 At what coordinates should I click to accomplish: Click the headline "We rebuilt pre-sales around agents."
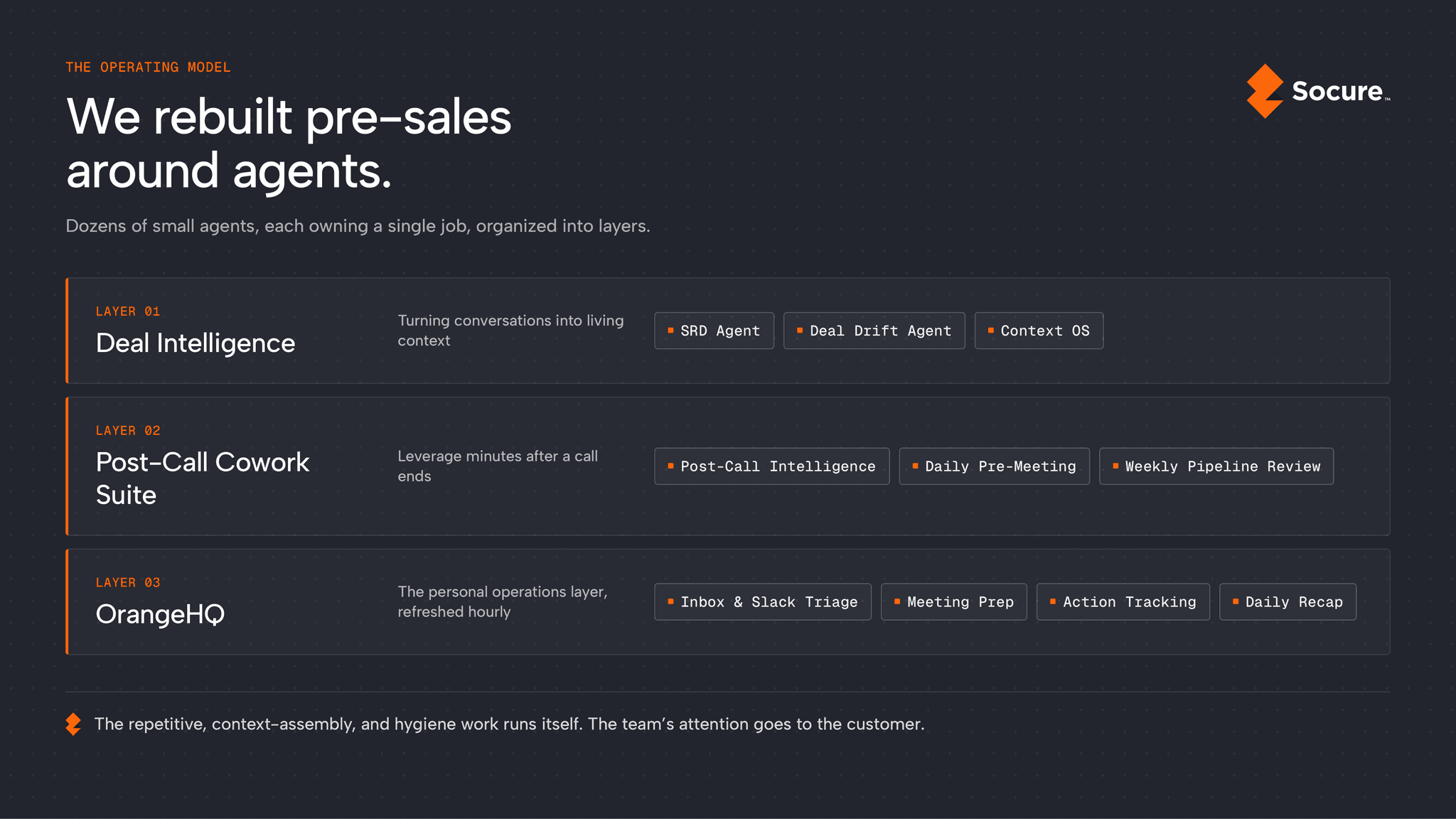[x=289, y=143]
